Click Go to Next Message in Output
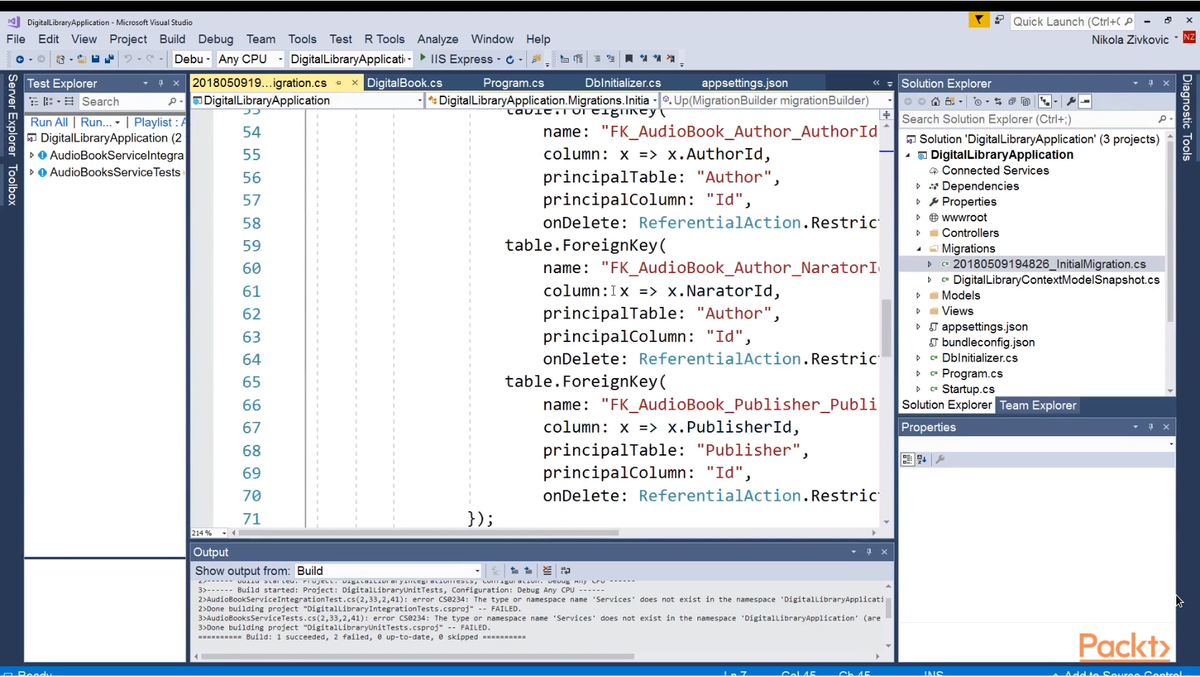This screenshot has width=1200, height=677. (x=528, y=571)
